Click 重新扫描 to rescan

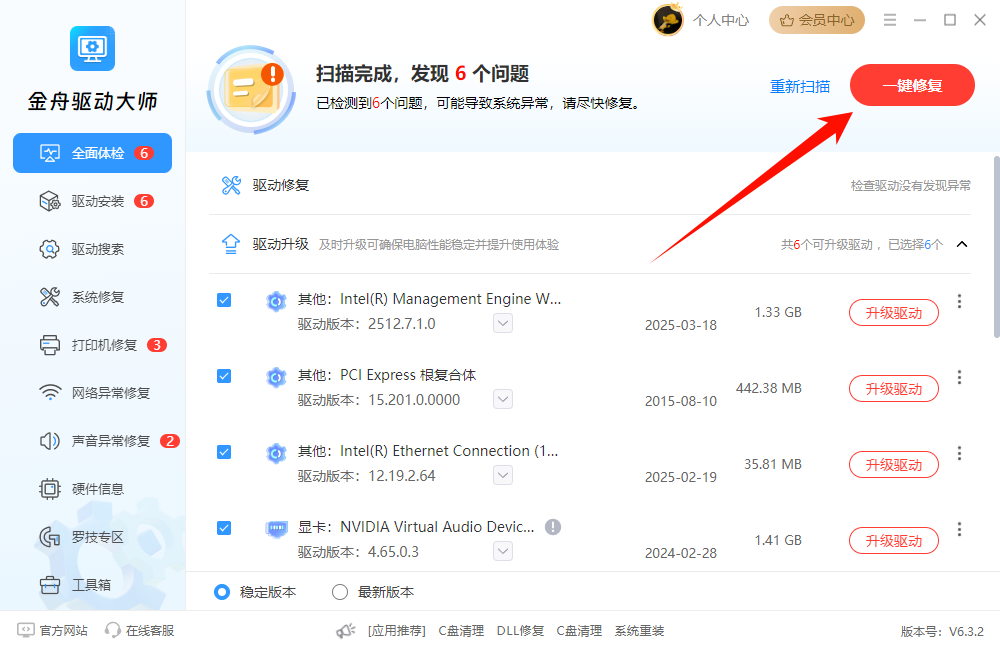click(800, 86)
